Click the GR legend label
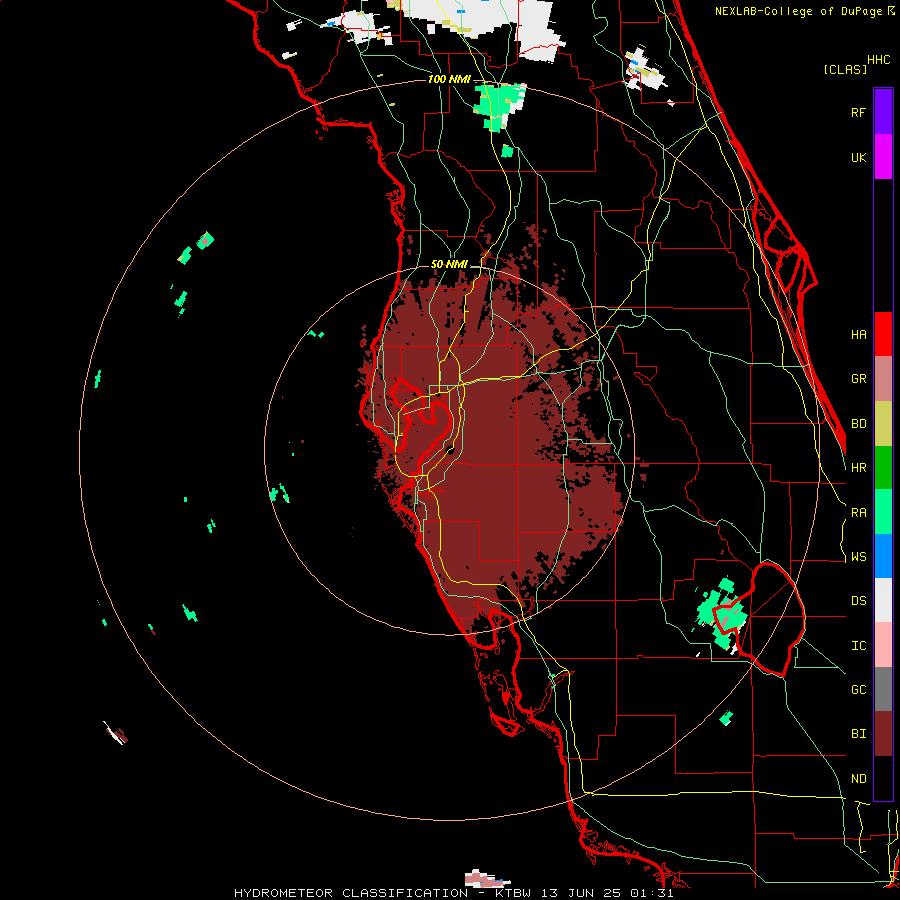900x900 pixels. pyautogui.click(x=858, y=379)
